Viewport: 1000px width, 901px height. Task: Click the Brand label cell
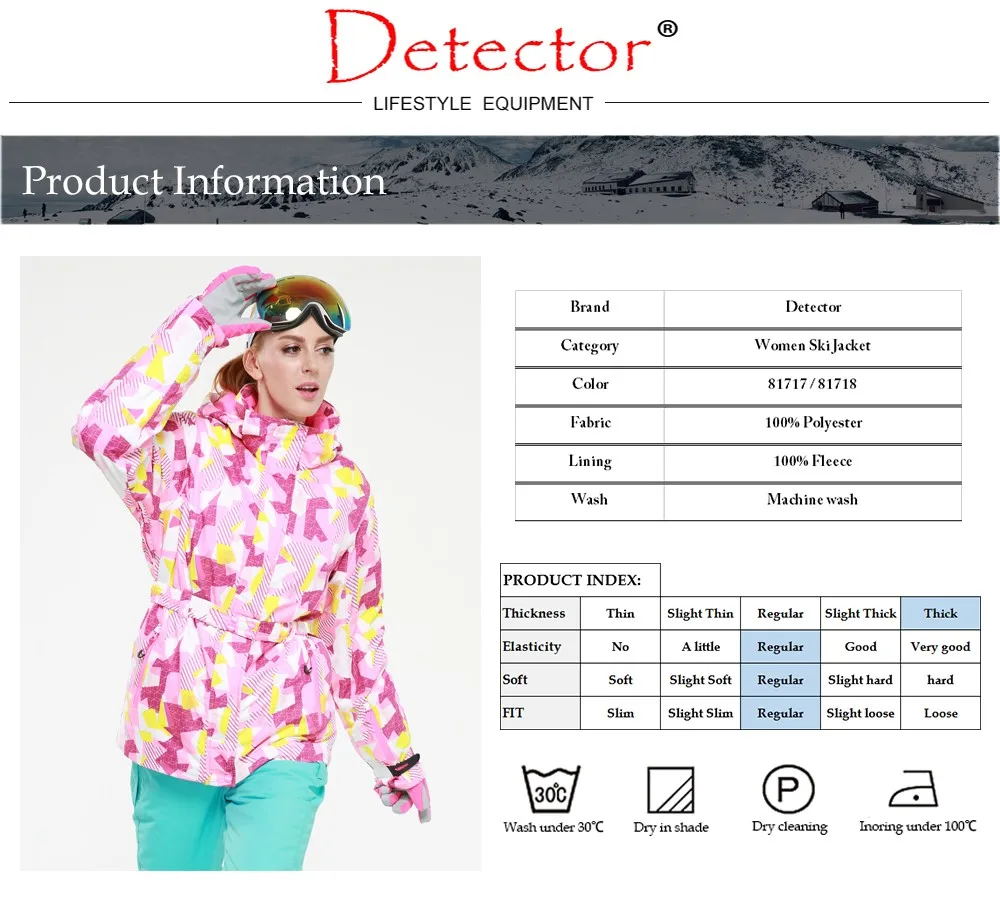coord(589,307)
